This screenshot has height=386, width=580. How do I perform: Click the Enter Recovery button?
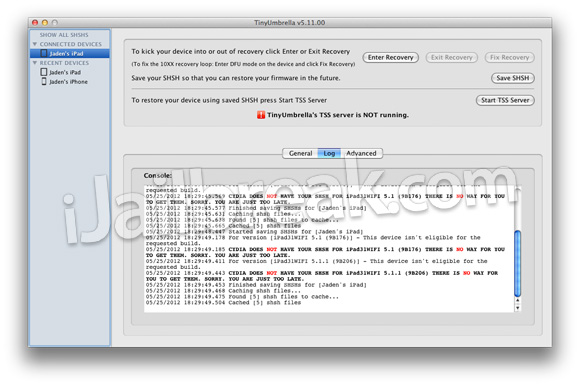[390, 57]
